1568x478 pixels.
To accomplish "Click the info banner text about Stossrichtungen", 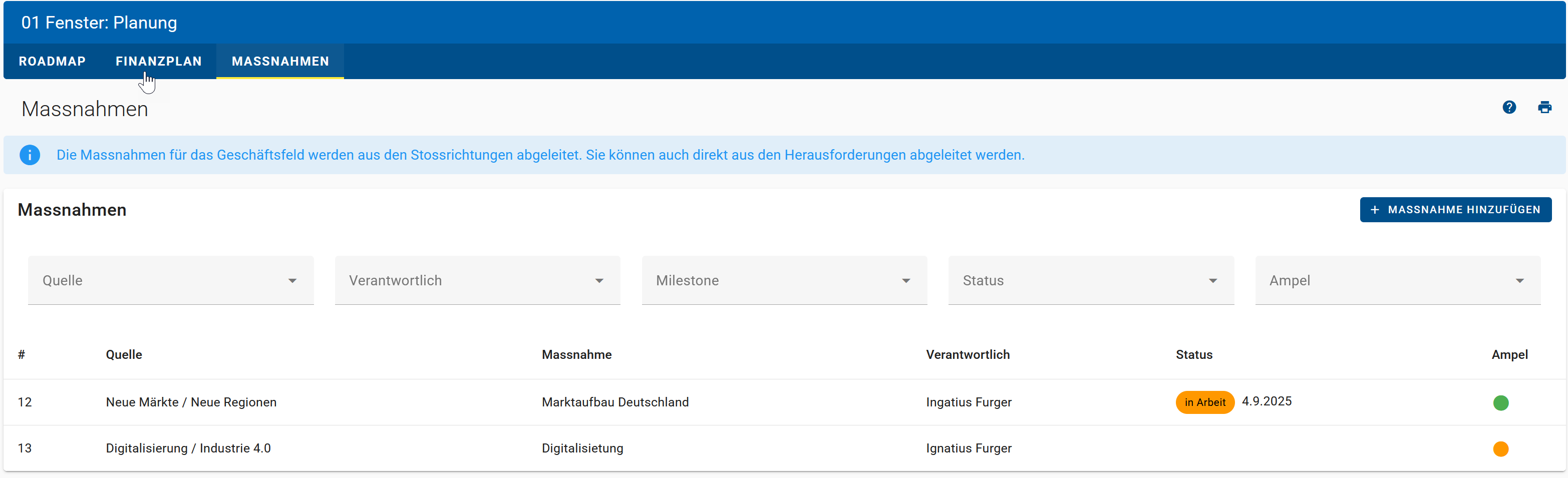I will pos(540,155).
